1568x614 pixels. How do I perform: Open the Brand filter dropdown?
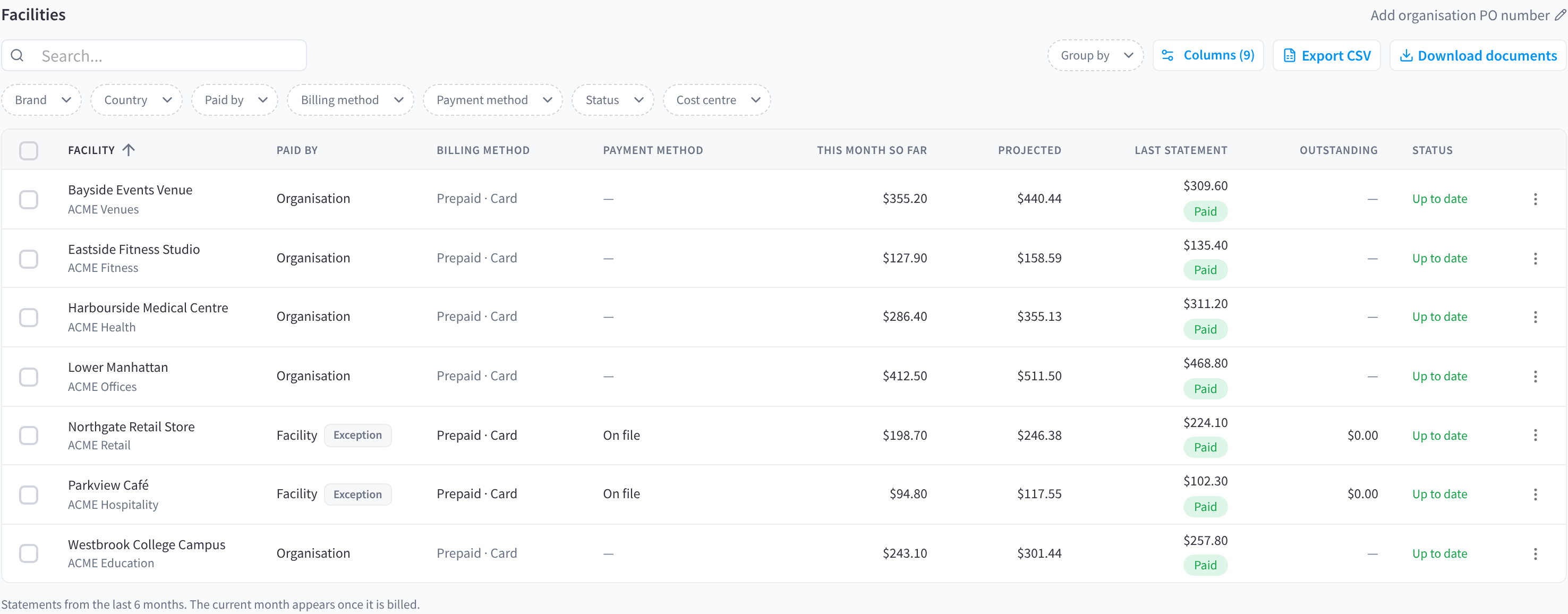point(41,100)
